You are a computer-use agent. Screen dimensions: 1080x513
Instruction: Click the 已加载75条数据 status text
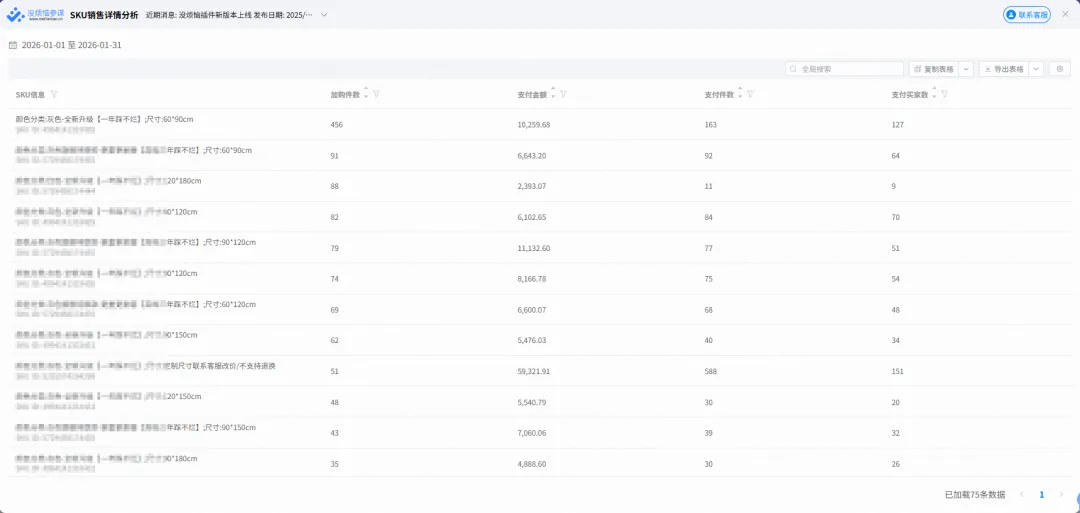975,494
